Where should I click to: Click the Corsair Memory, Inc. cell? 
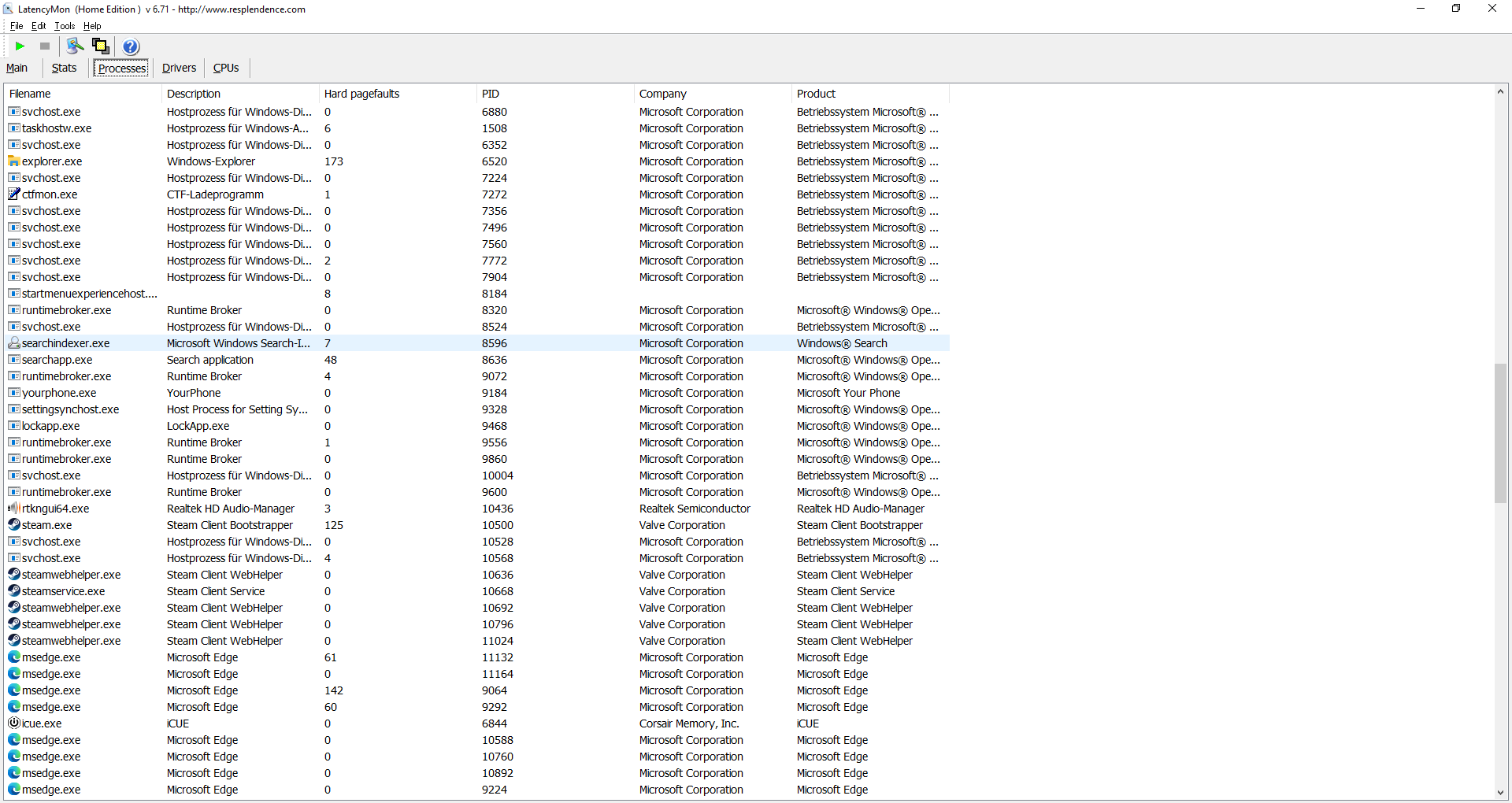click(x=689, y=723)
